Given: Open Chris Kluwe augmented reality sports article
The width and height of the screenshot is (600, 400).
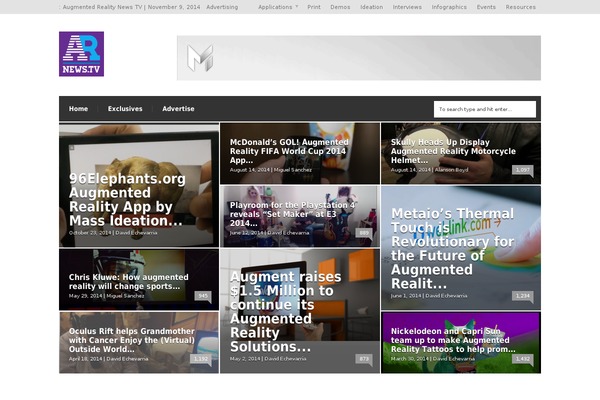Looking at the screenshot, I should click(129, 282).
